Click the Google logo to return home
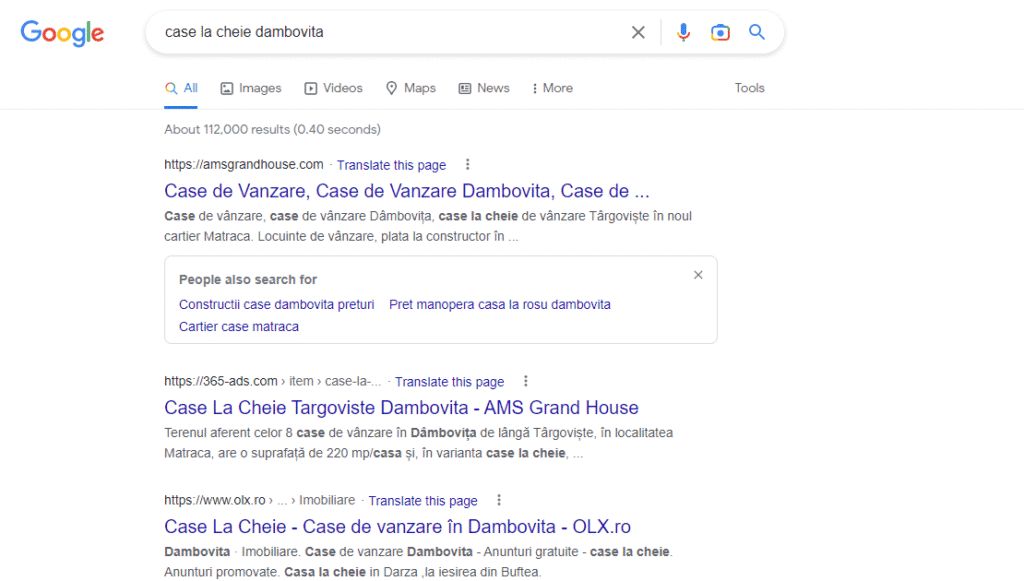The height and width of the screenshot is (581, 1024). tap(62, 33)
